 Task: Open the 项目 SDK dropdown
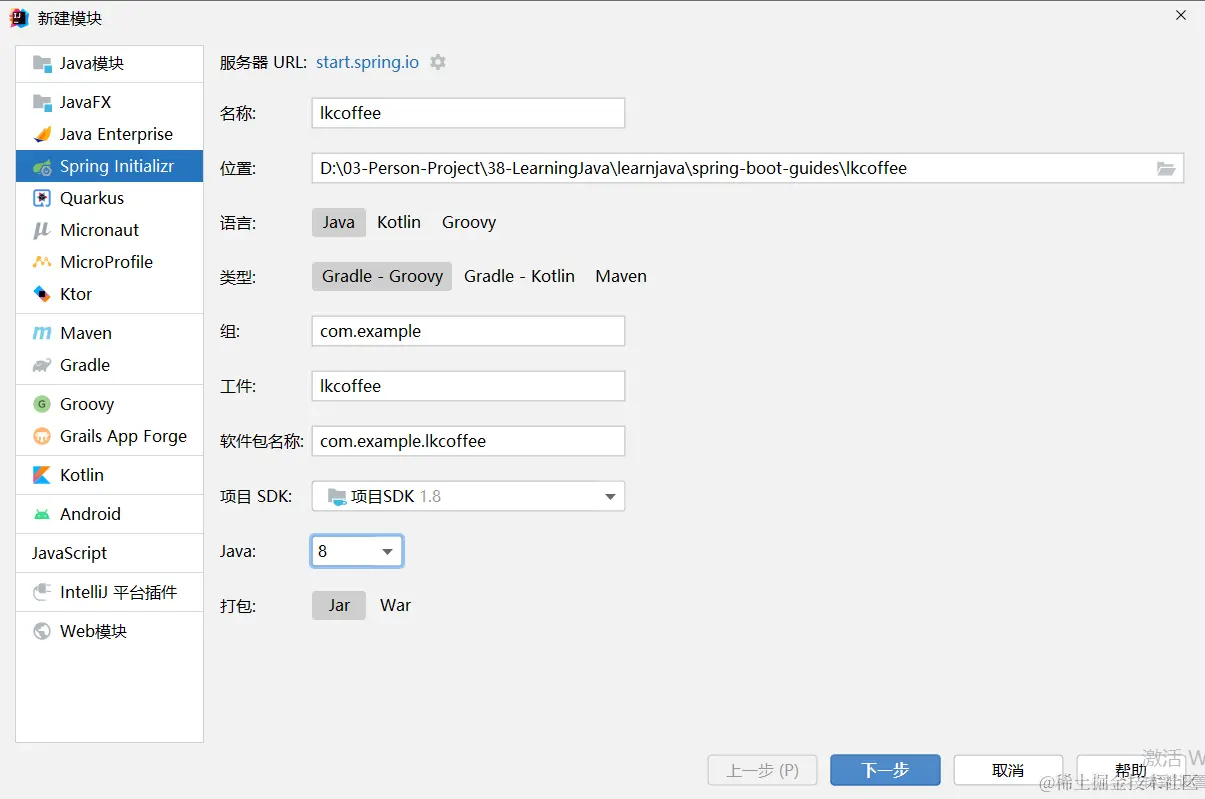click(x=468, y=496)
